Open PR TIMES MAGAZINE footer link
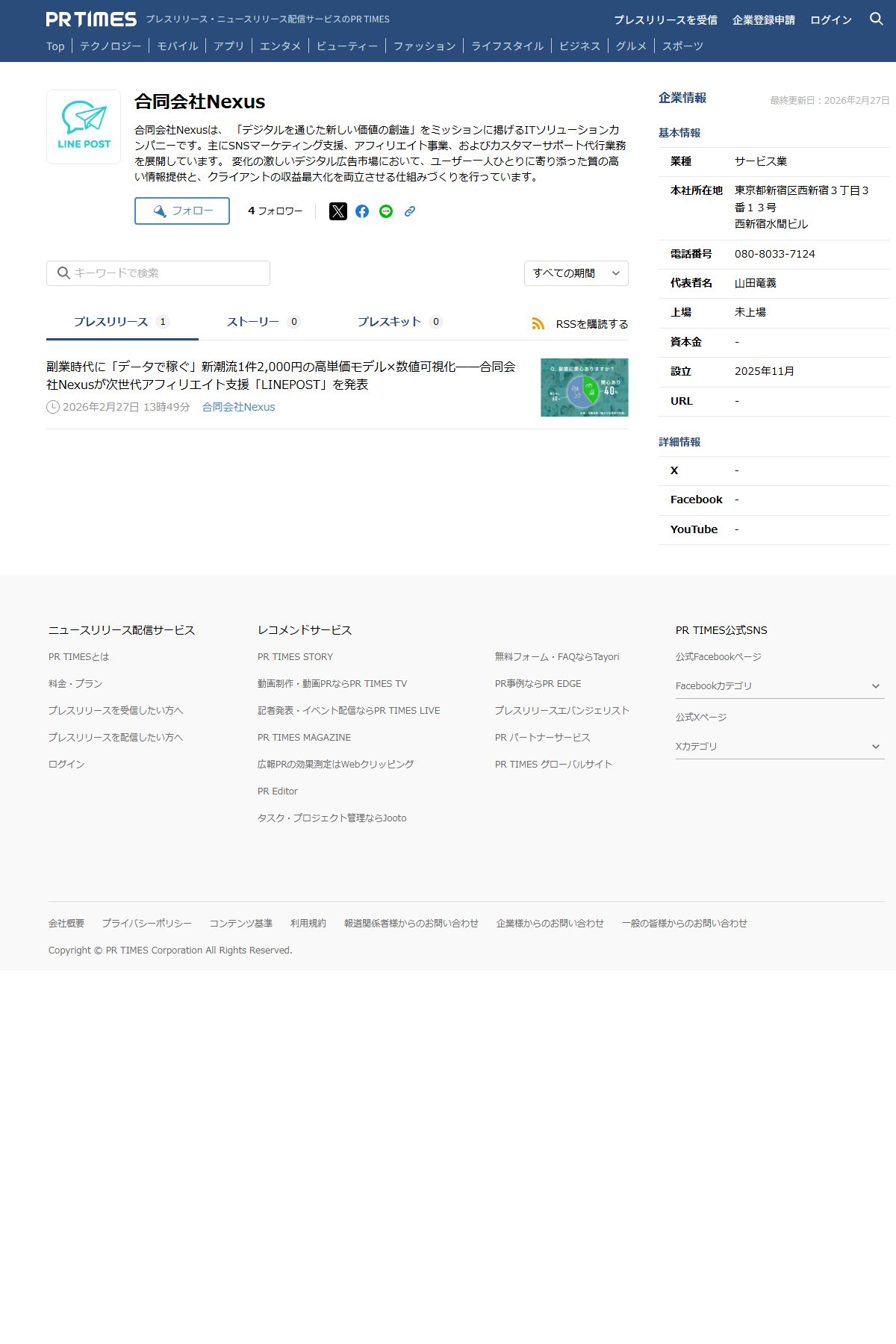Viewport: 896px width, 1344px height. [x=304, y=738]
